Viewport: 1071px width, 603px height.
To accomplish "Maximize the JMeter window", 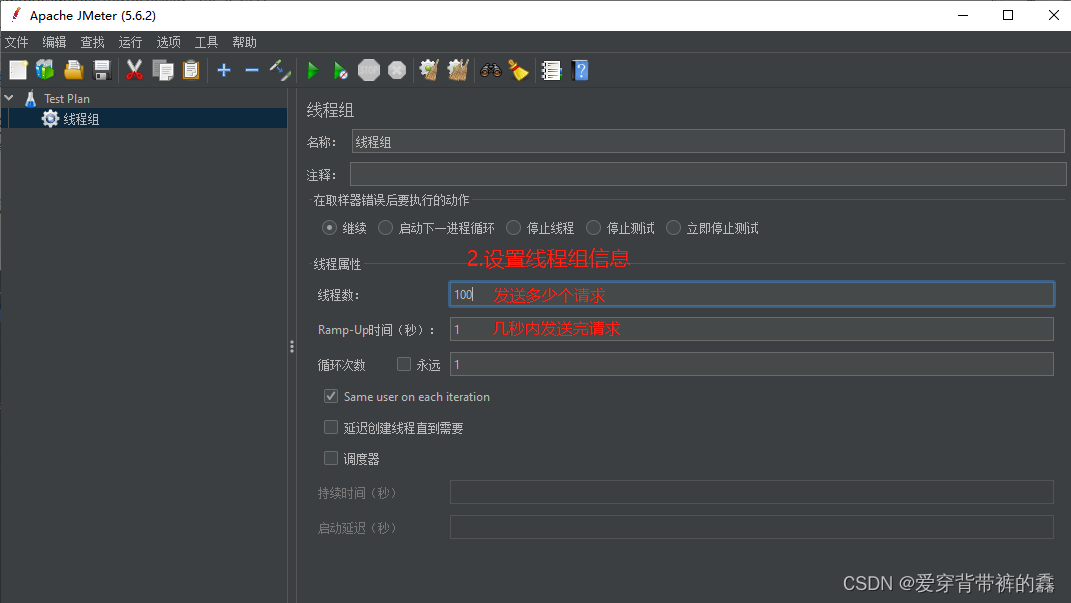I will coord(1007,15).
